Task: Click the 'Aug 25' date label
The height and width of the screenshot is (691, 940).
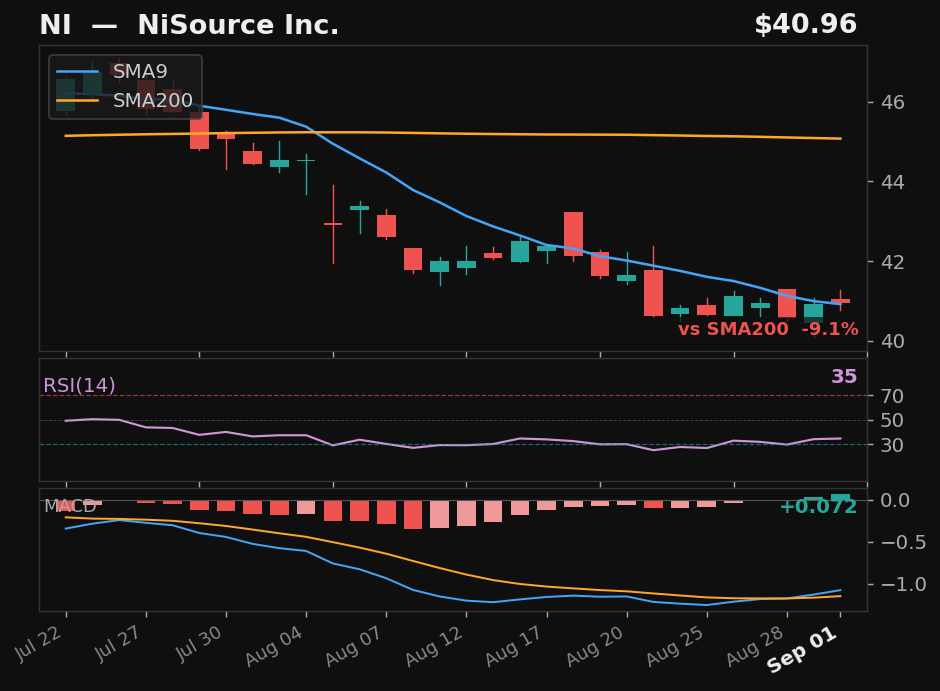Action: click(675, 646)
